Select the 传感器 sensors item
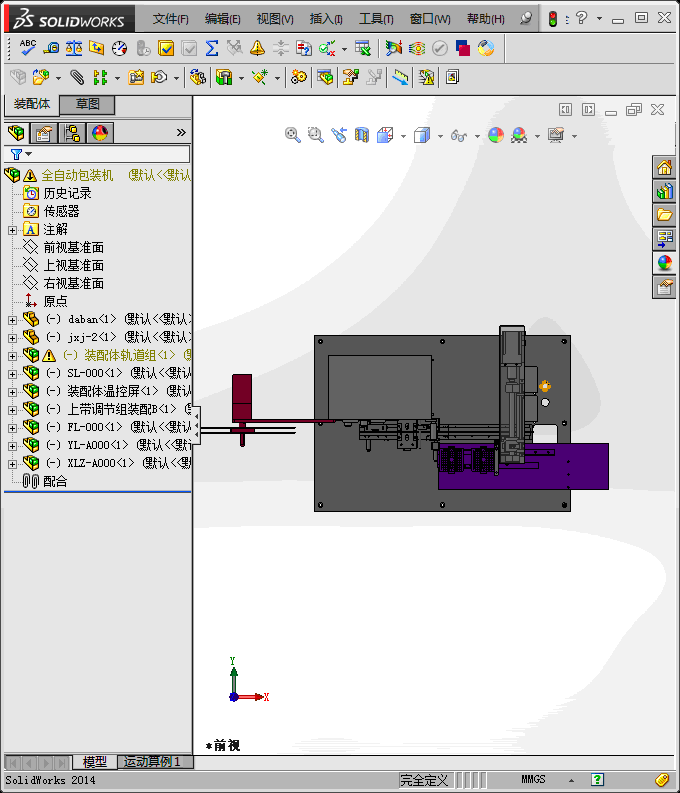The image size is (680, 793). point(61,211)
